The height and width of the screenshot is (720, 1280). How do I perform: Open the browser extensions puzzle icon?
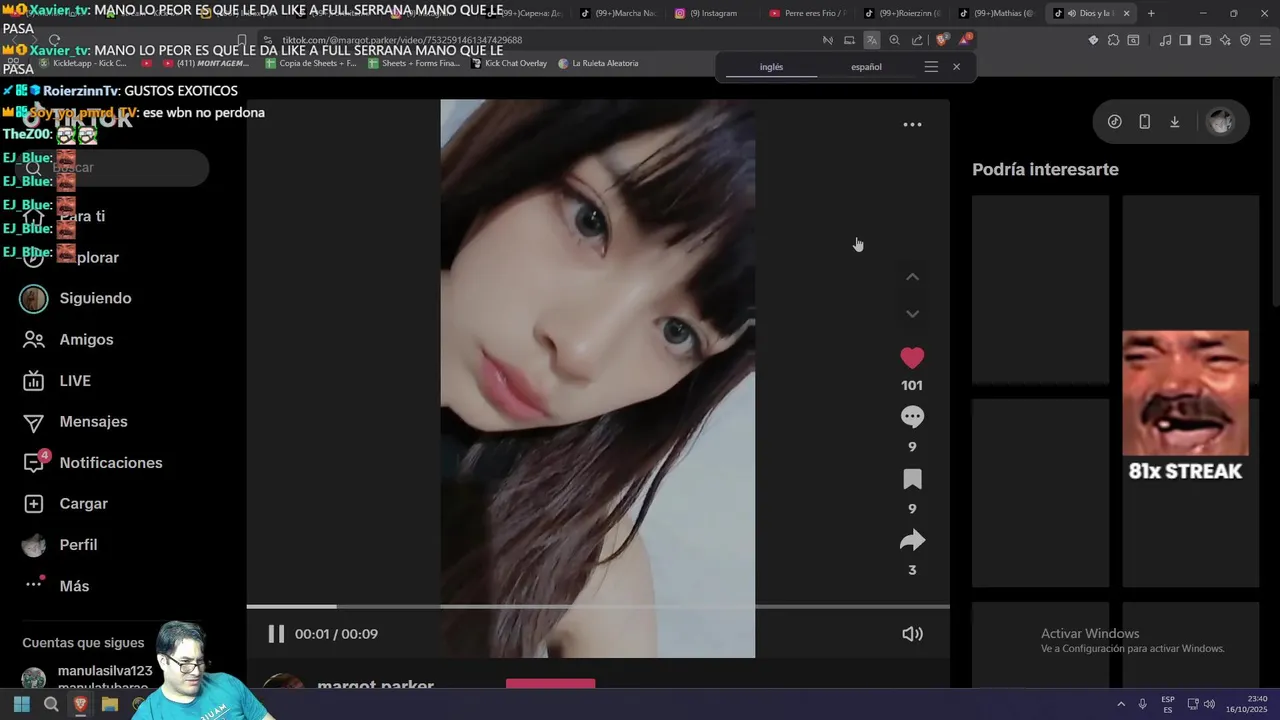tap(1113, 40)
